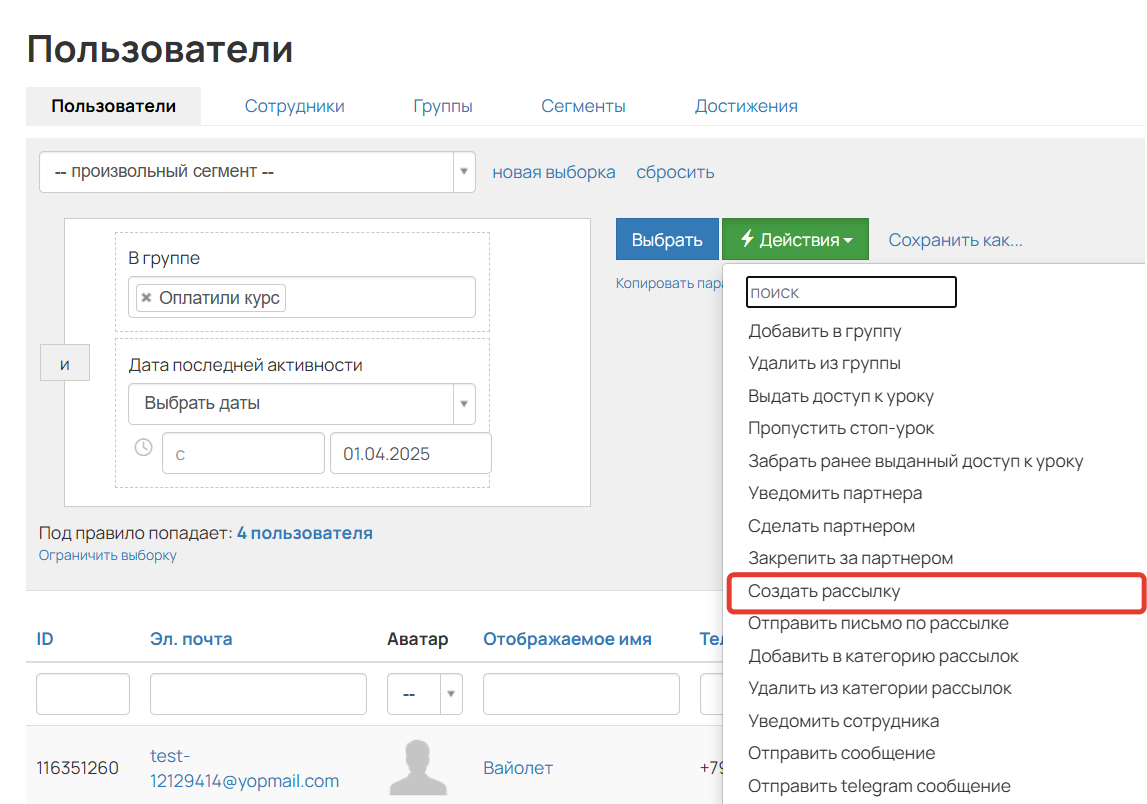
Task: Open the Сегменты tab
Action: pos(583,106)
